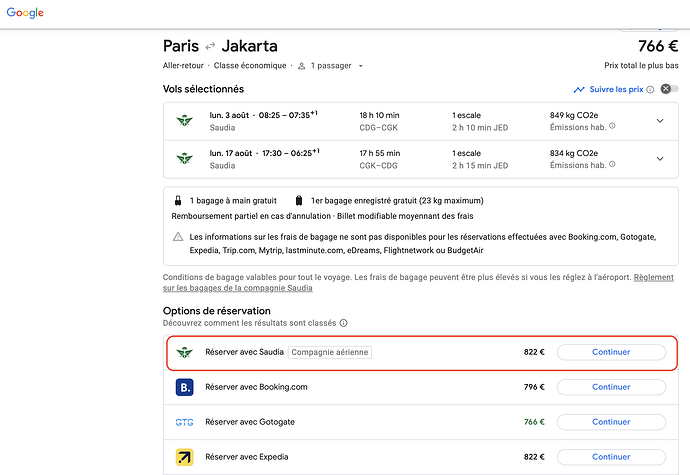The height and width of the screenshot is (475, 690).
Task: Click the 18 h 10 min duration
Action: click(379, 115)
